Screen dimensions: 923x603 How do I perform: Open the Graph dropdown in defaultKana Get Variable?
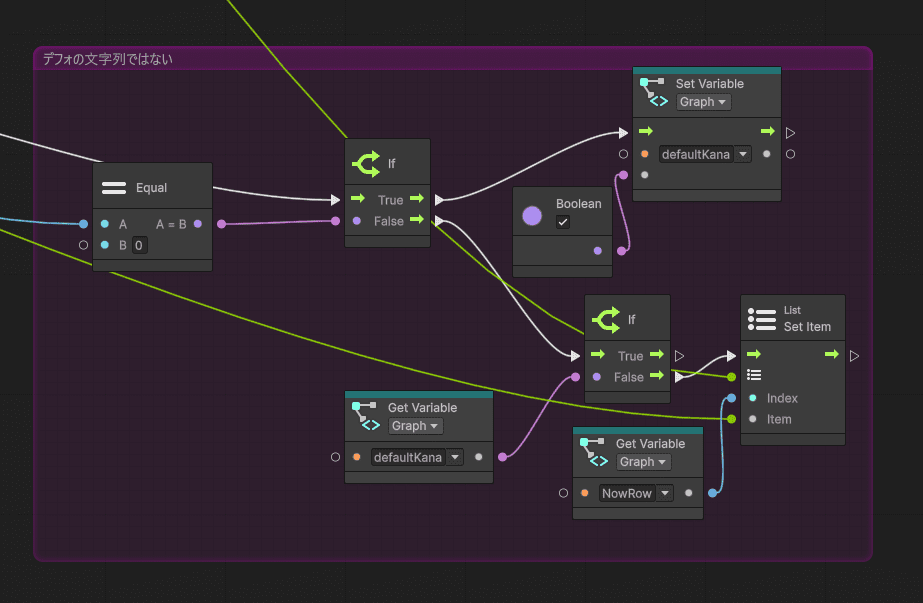pos(416,426)
